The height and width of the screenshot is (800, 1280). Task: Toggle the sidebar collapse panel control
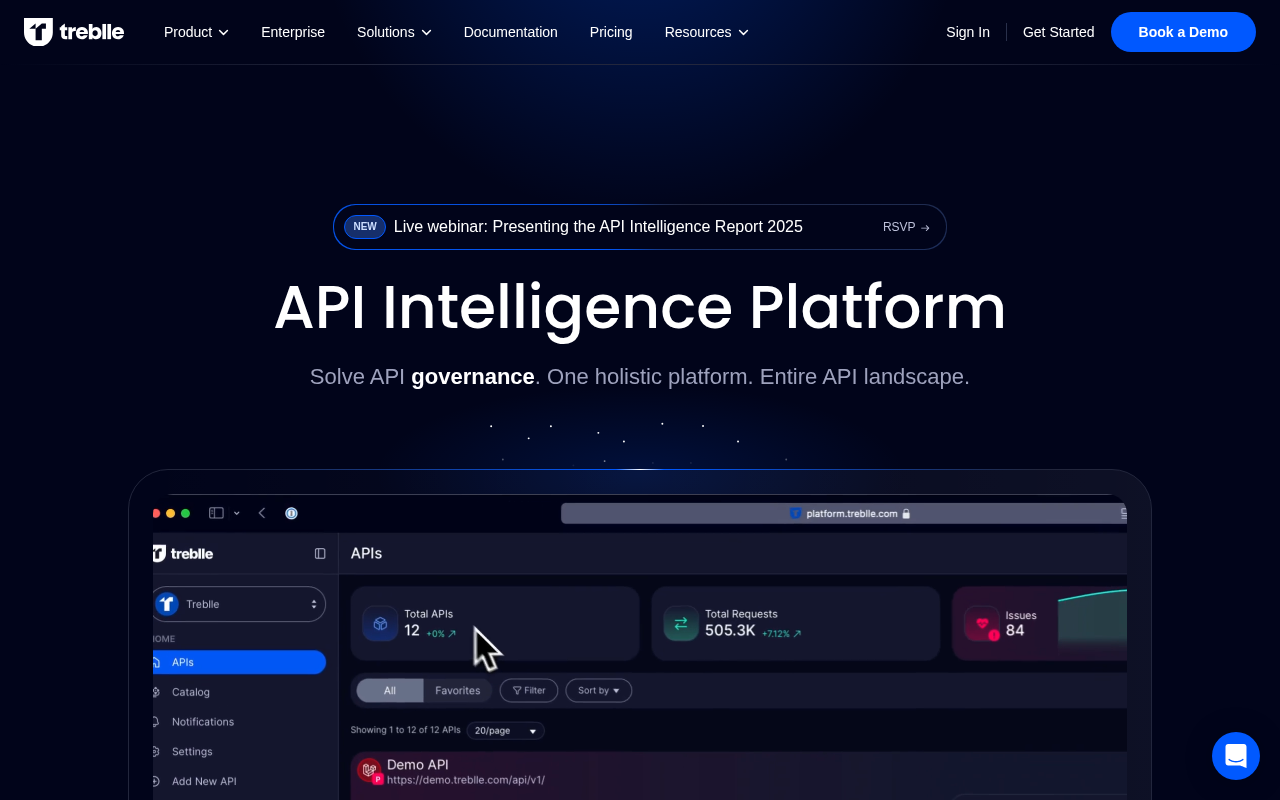click(x=319, y=553)
